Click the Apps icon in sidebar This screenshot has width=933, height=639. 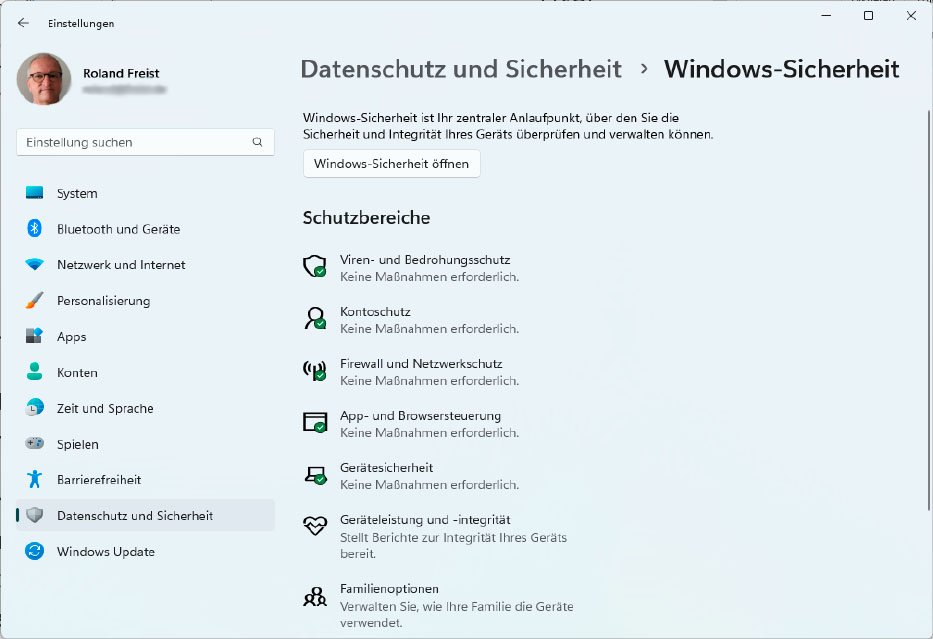click(x=35, y=336)
